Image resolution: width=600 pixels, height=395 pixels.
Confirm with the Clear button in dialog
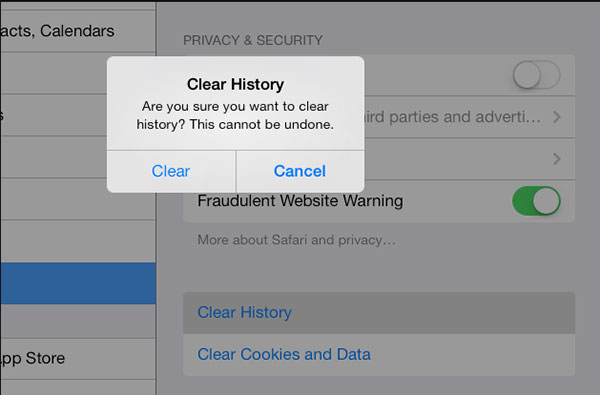click(x=171, y=171)
